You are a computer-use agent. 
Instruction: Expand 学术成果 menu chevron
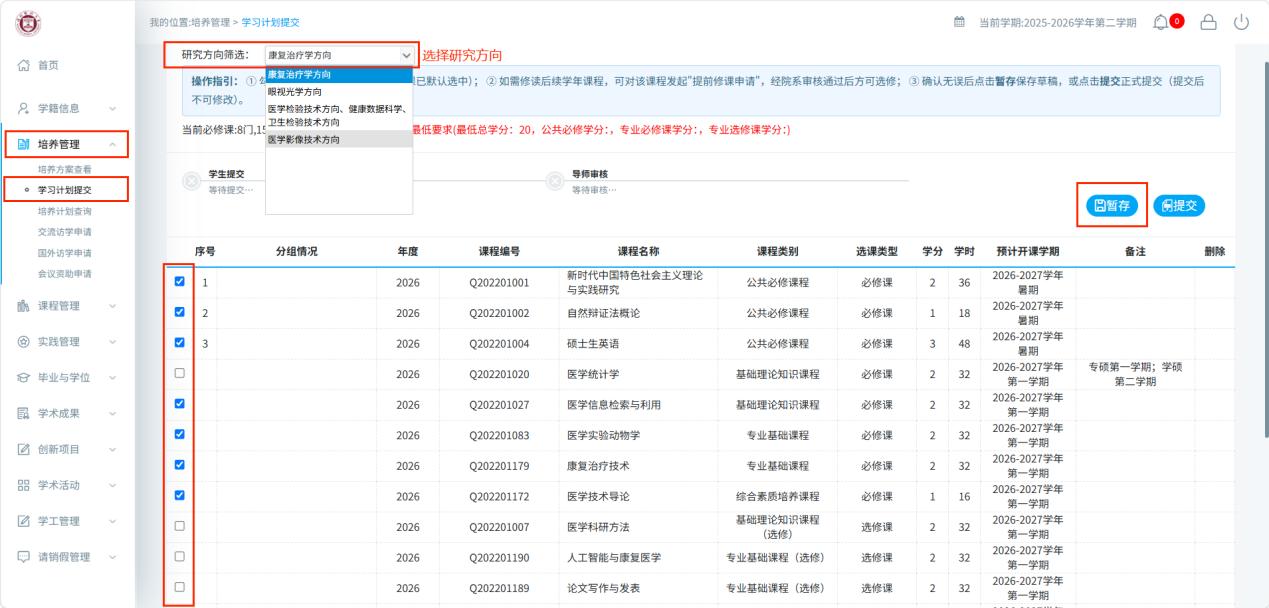coord(111,414)
